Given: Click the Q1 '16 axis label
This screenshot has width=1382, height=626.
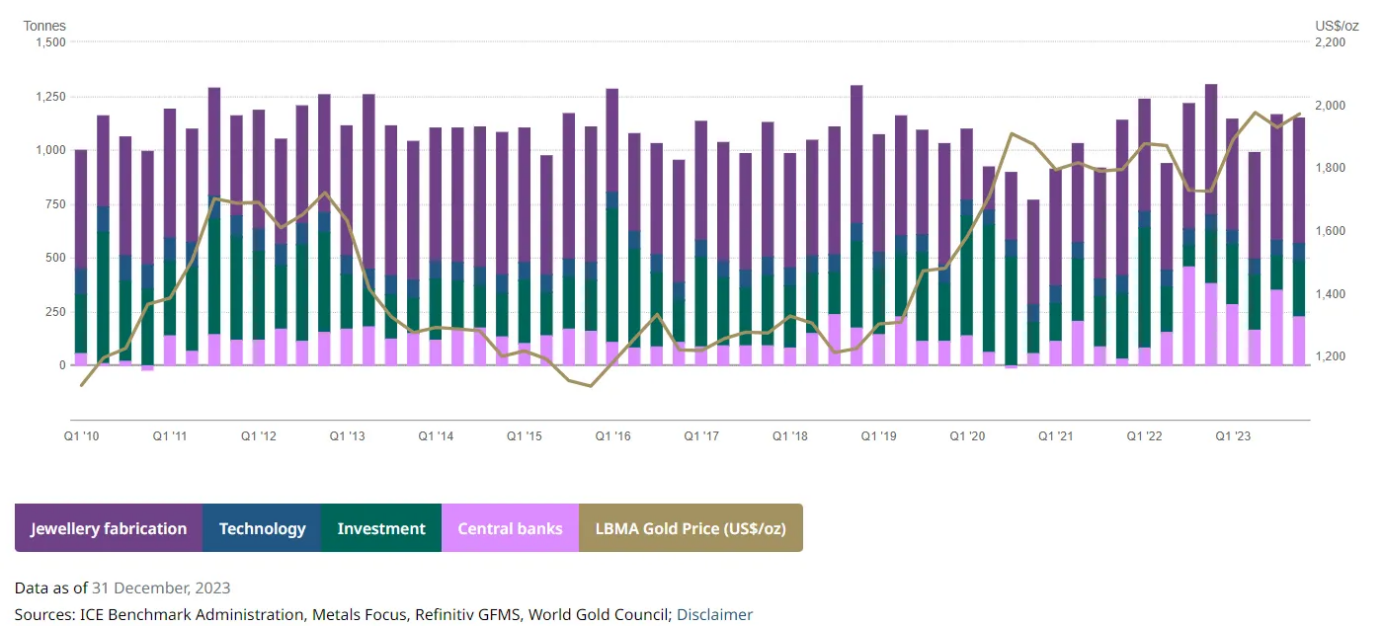Looking at the screenshot, I should pos(613,437).
